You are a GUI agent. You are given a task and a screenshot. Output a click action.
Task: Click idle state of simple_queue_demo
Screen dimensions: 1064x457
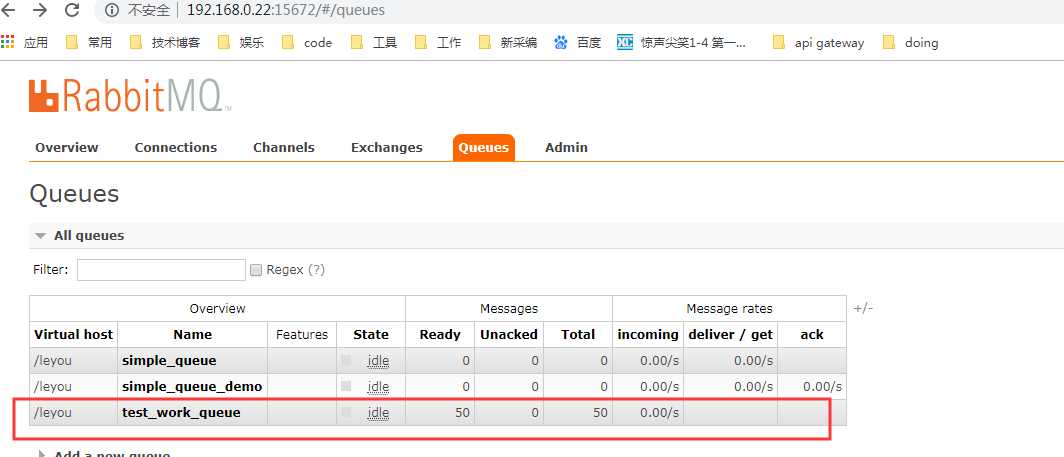point(378,386)
